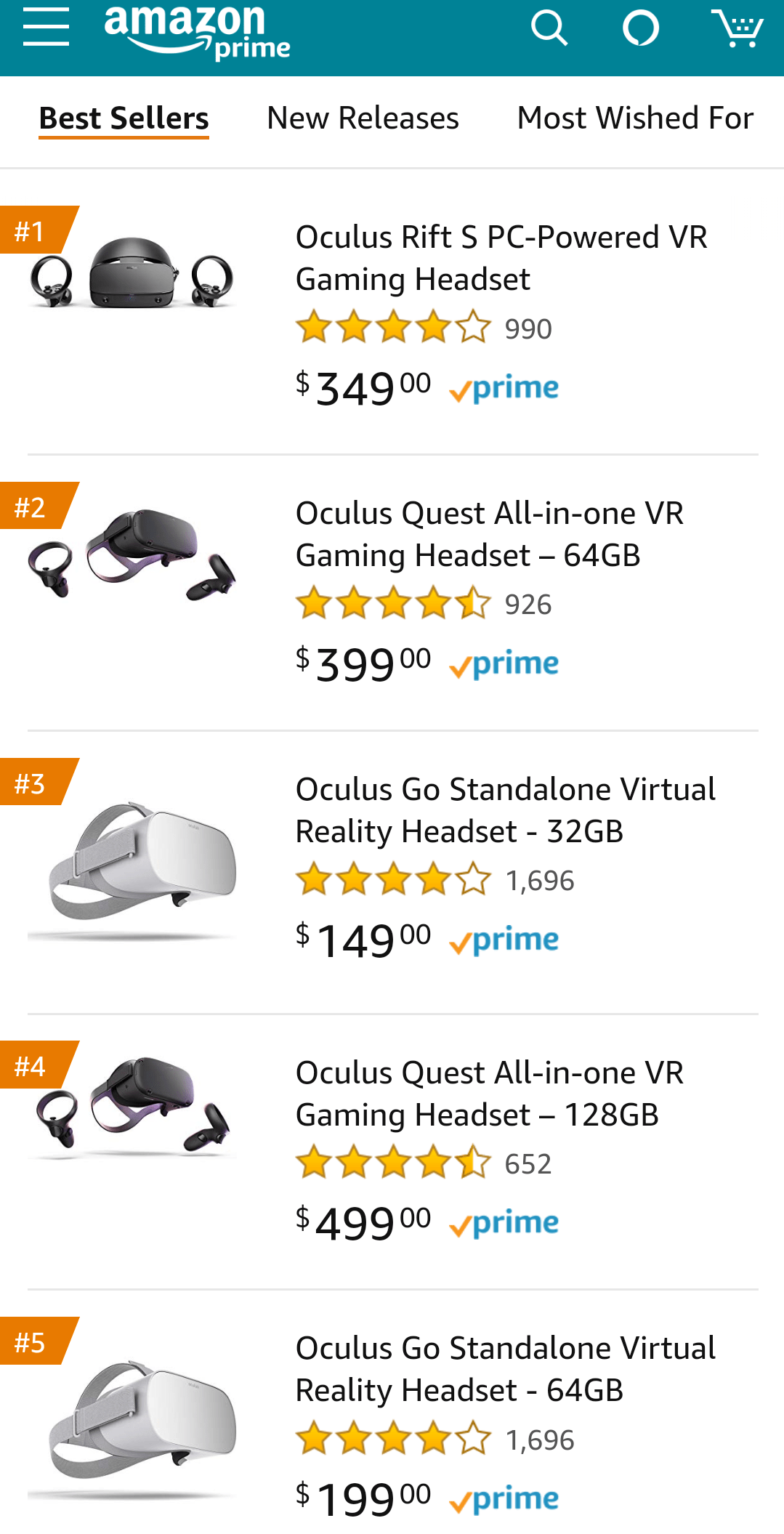
Task: View 990 reviews for Oculus Rift S
Action: click(x=528, y=328)
